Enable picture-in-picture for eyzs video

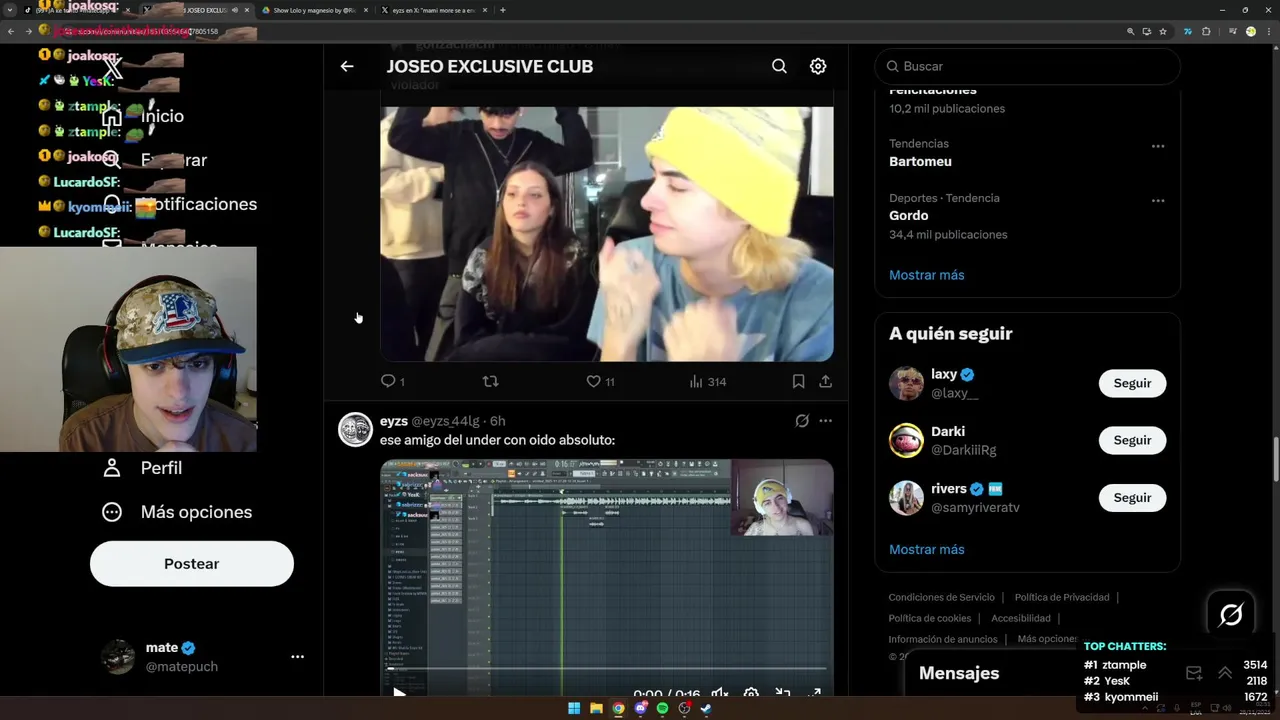pyautogui.click(x=783, y=693)
